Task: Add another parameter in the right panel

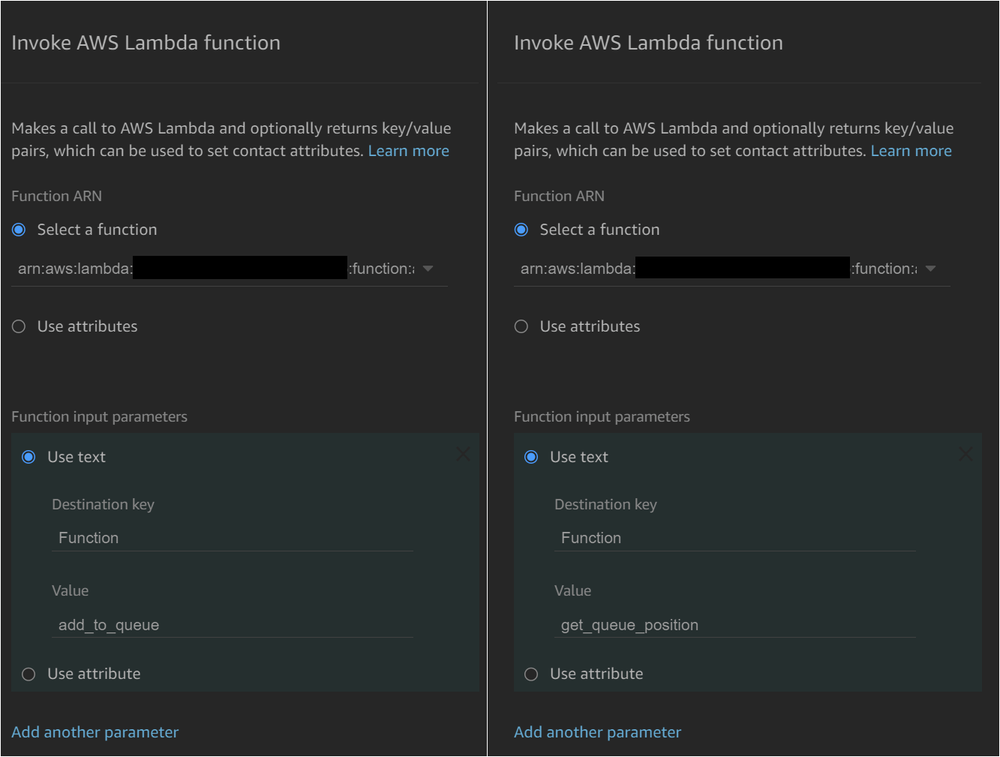Action: coord(597,731)
